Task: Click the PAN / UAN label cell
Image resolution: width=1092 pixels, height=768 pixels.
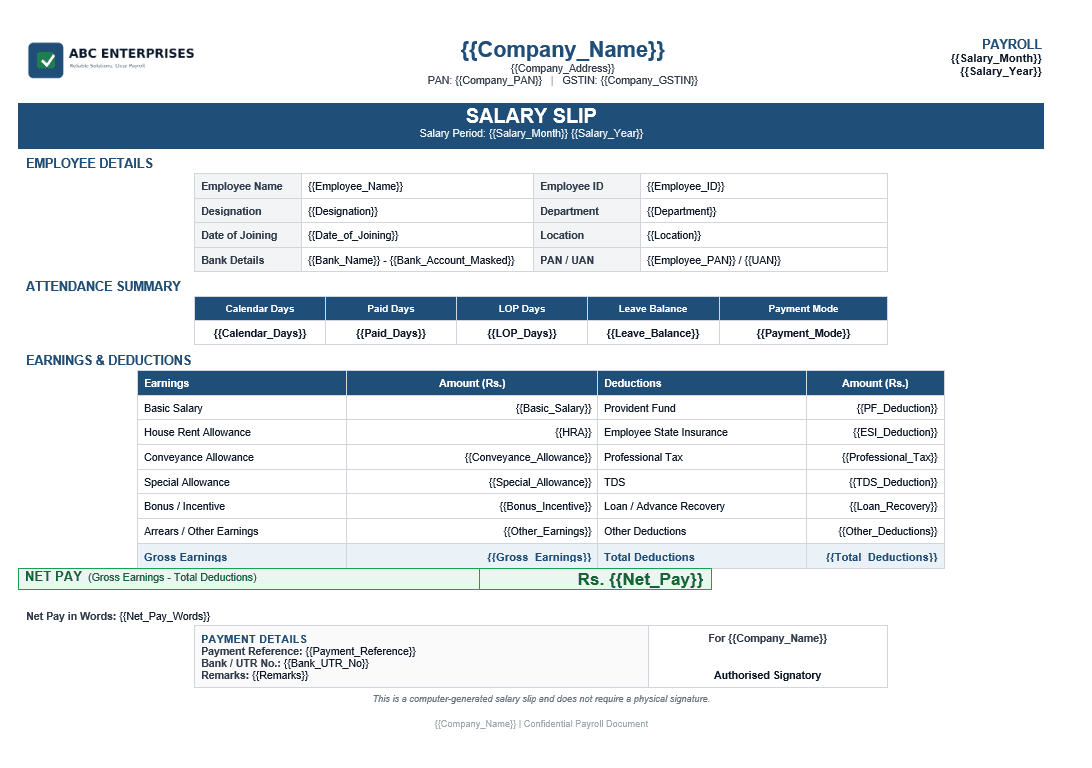Action: click(x=587, y=260)
